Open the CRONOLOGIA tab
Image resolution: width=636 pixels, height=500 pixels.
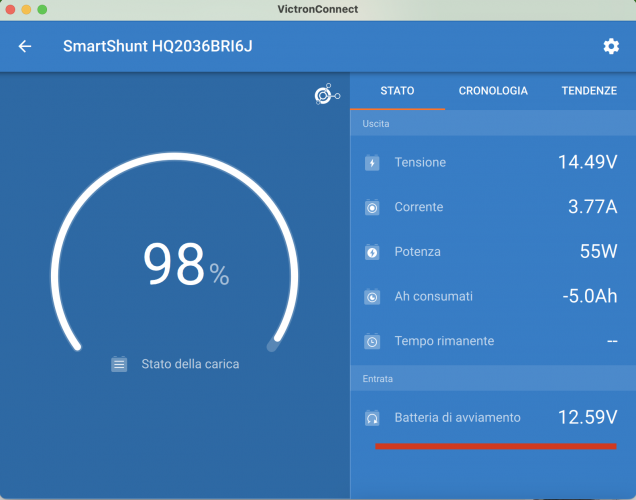tap(493, 90)
